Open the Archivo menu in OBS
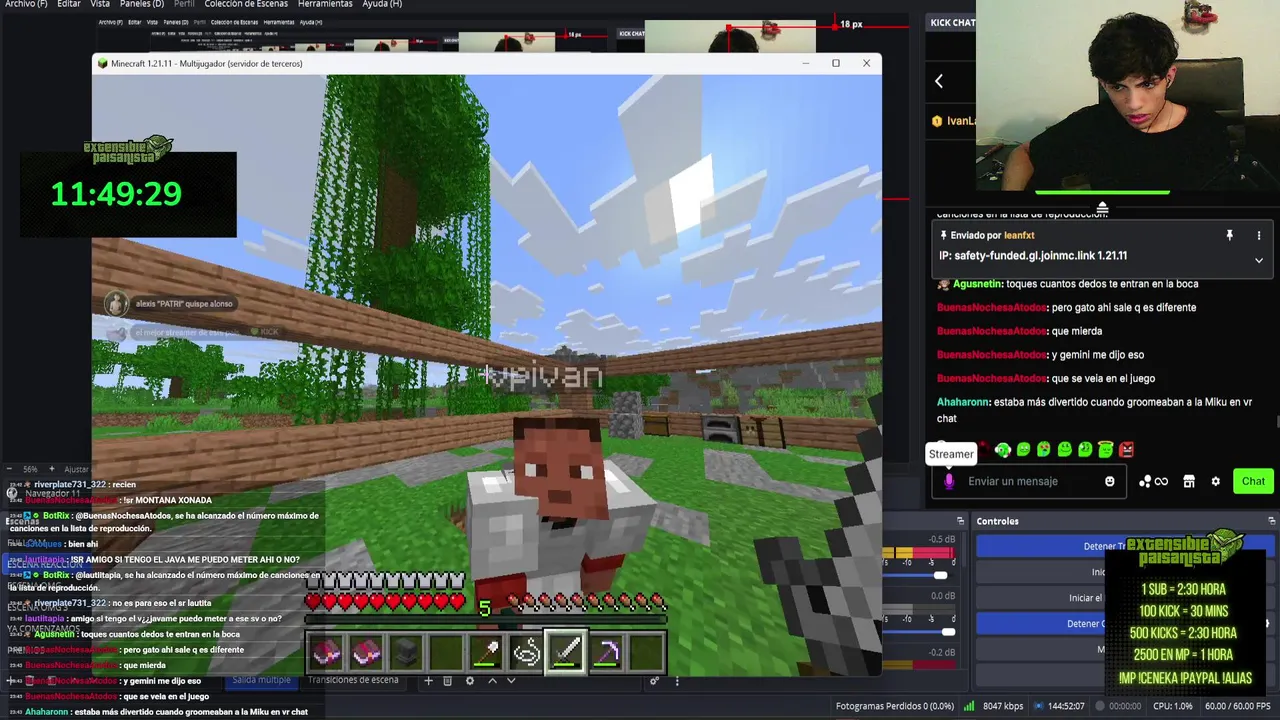This screenshot has height=720, width=1280. (26, 4)
